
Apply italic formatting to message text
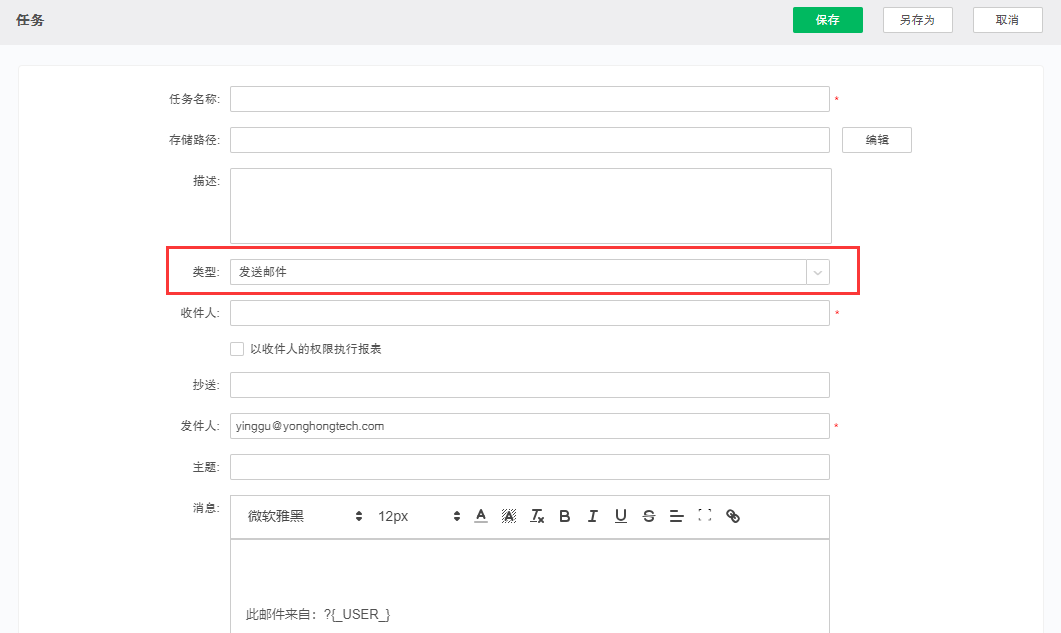click(592, 515)
